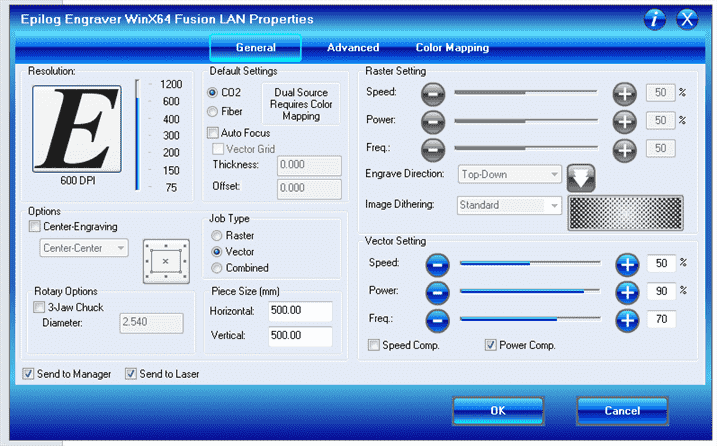The width and height of the screenshot is (717, 446).
Task: Click the engrave direction down-arrow icon
Action: click(x=581, y=178)
